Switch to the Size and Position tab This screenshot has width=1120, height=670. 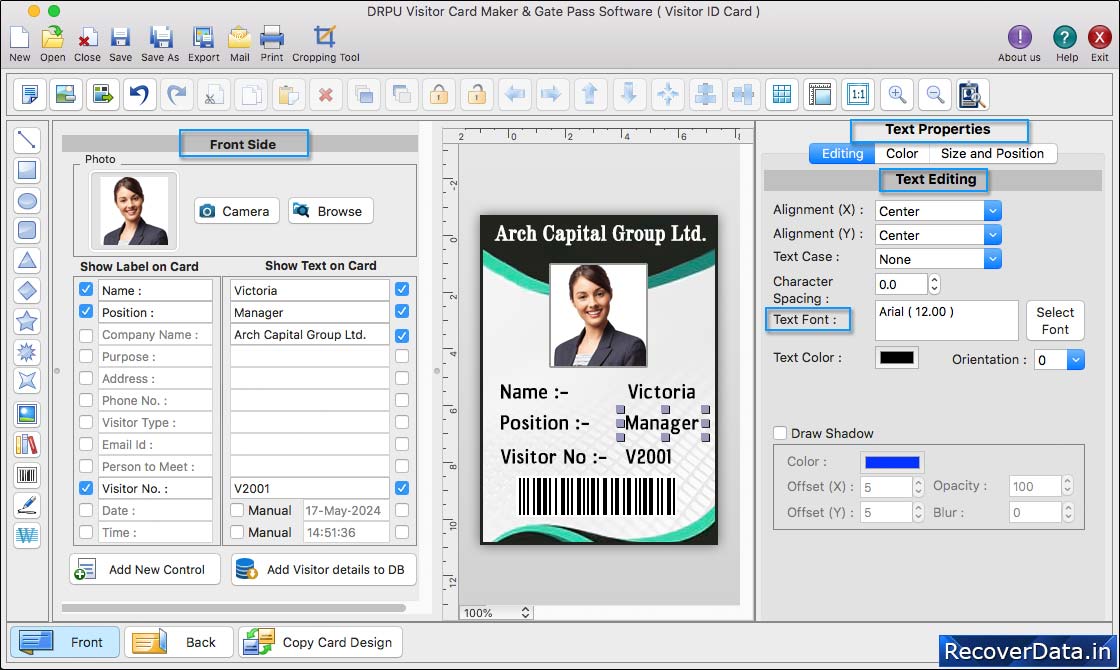click(x=992, y=154)
